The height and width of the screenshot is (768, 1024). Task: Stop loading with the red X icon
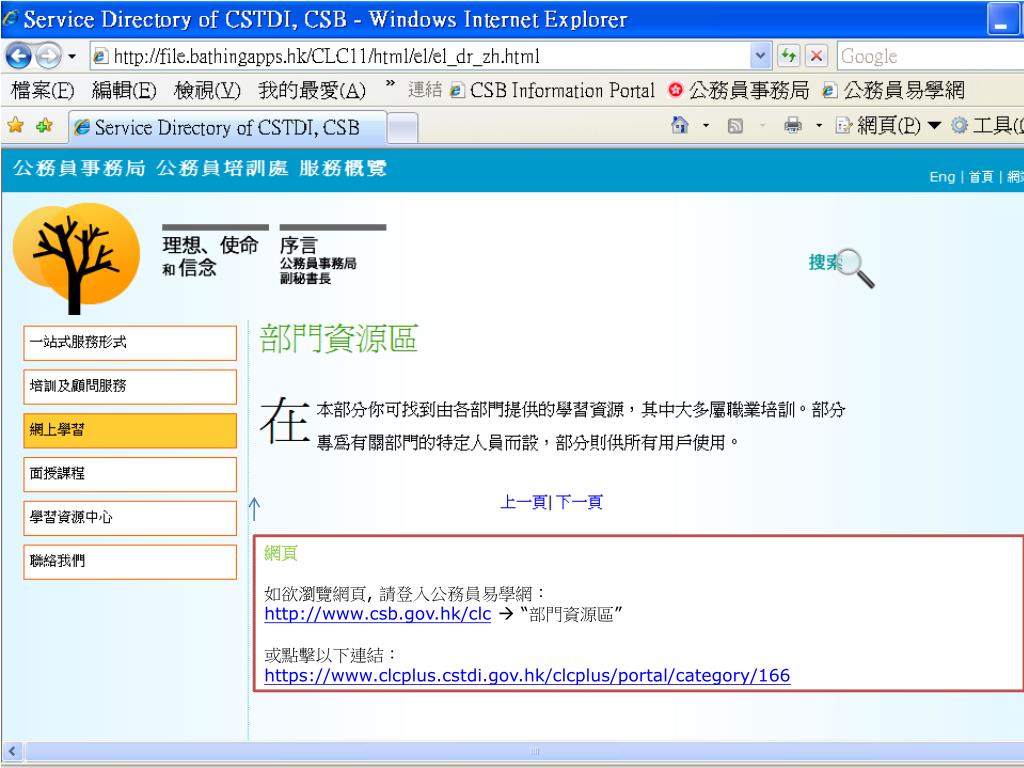816,56
